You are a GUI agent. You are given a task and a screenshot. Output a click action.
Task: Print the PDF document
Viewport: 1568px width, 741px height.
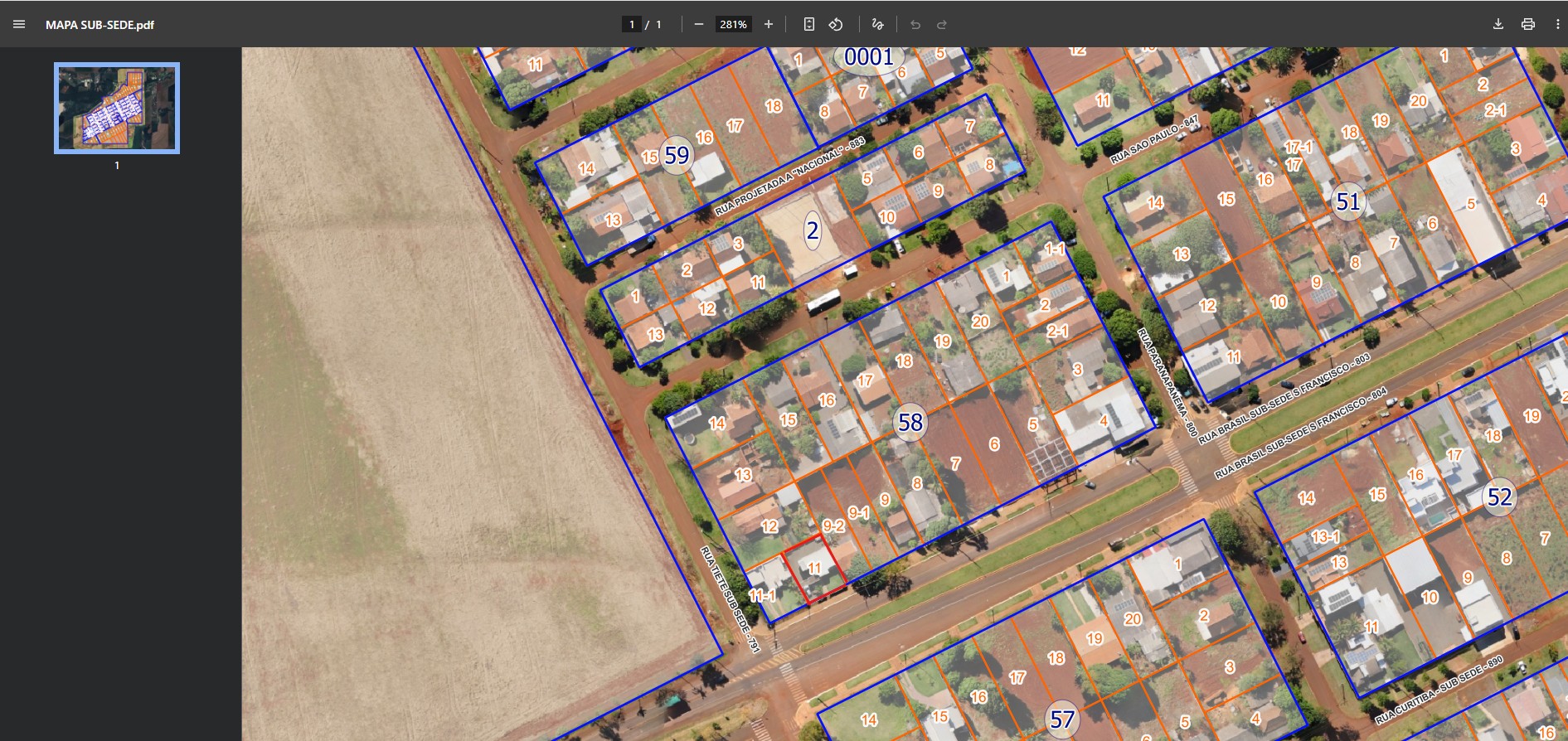point(1527,24)
